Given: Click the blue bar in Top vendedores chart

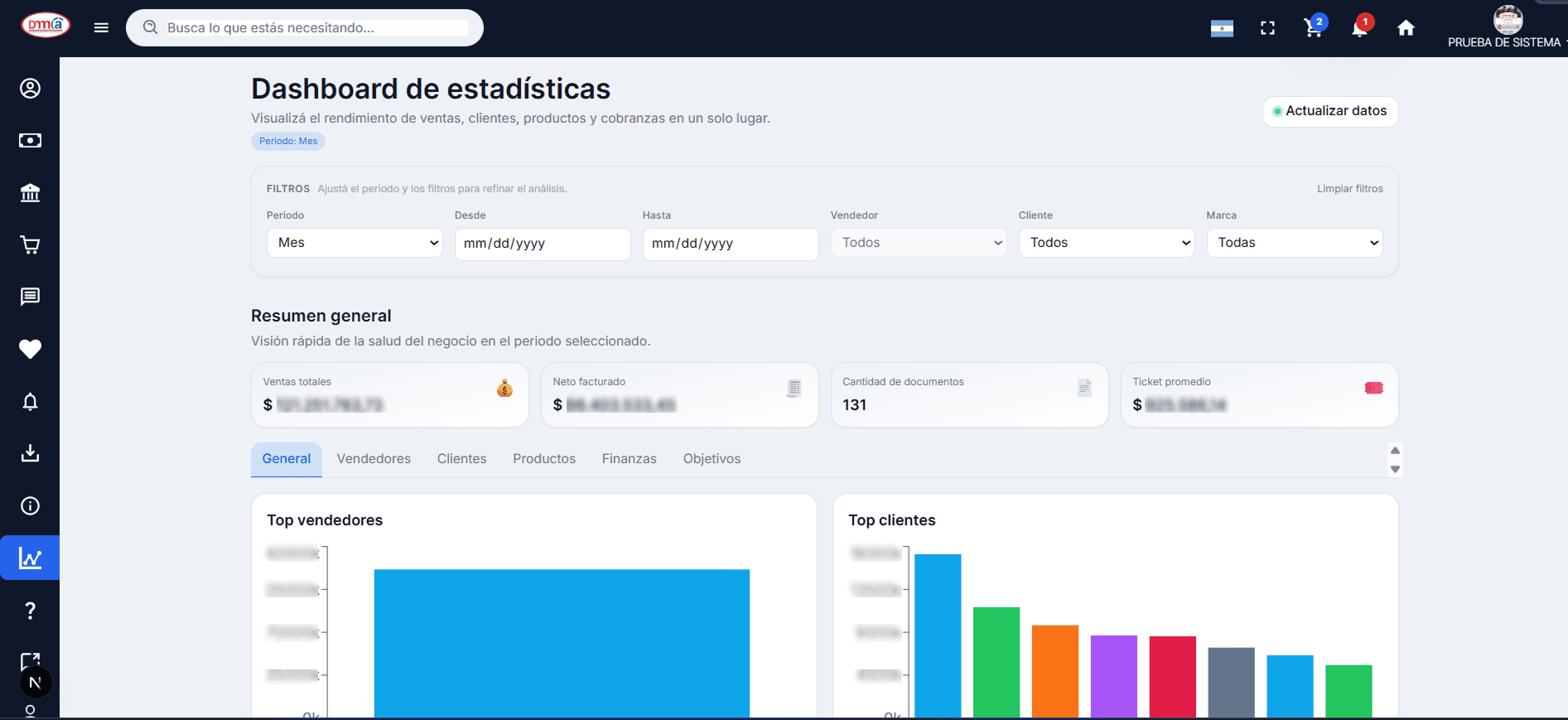Looking at the screenshot, I should 562,643.
